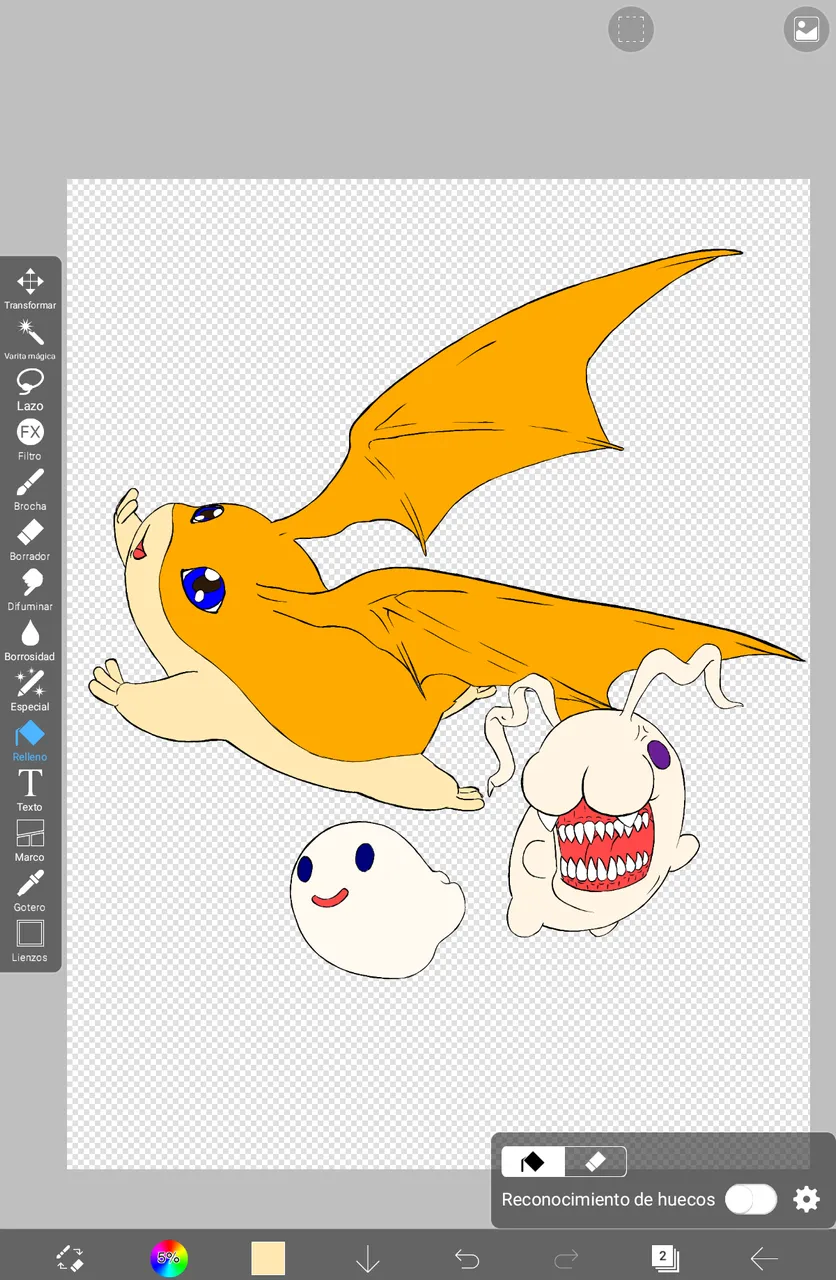Open the reference image button at top

point(806,29)
